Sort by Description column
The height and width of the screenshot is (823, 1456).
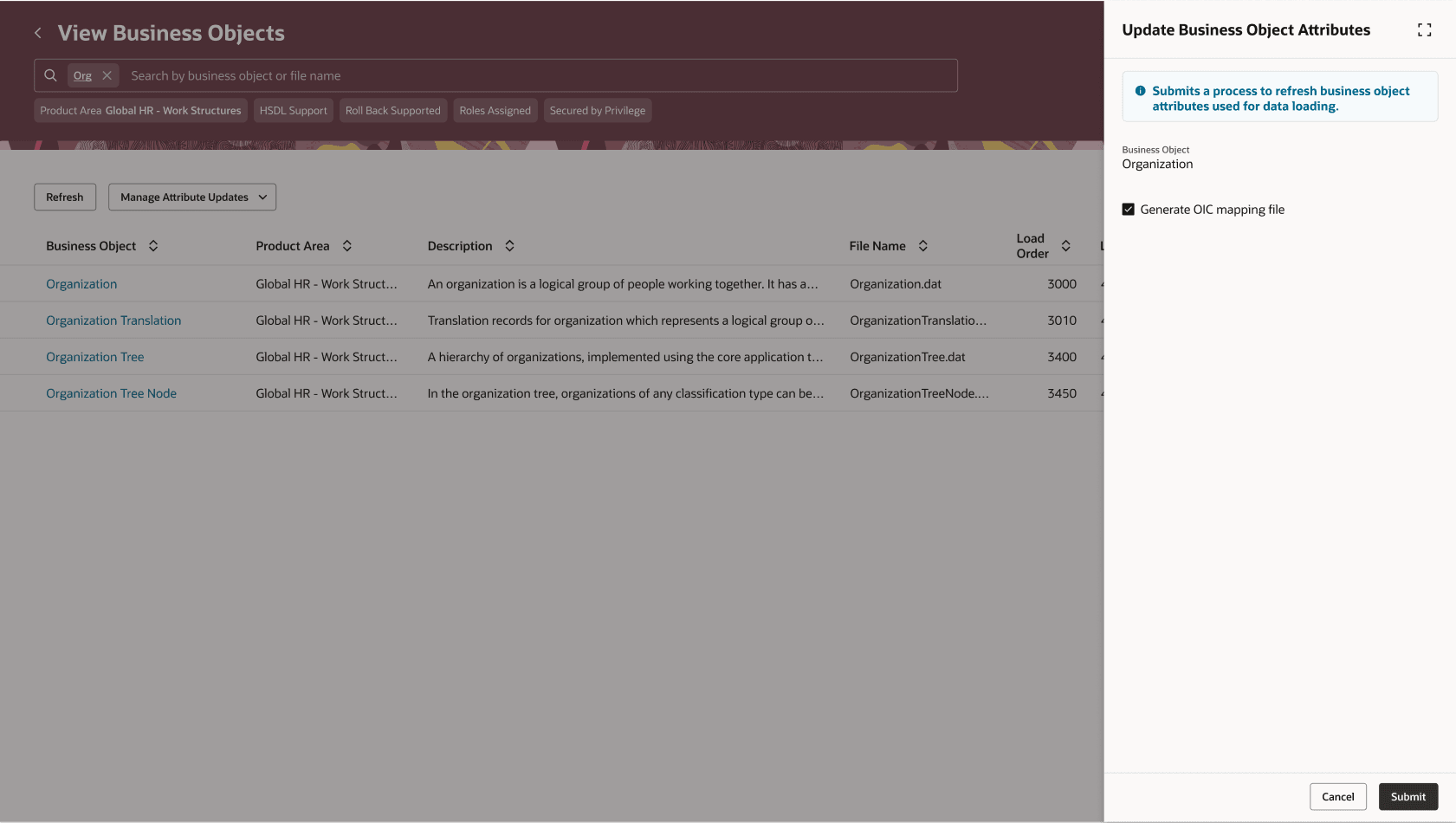click(510, 246)
